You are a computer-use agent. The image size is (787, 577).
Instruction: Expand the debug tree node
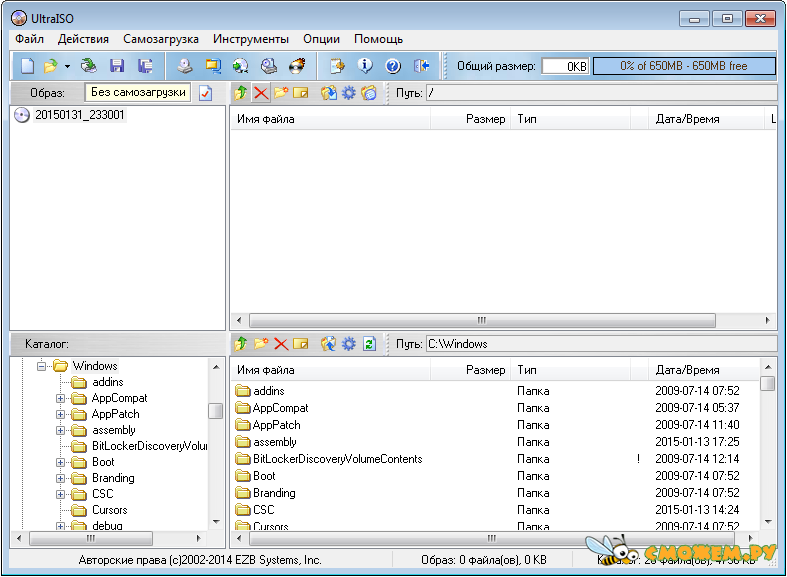pyautogui.click(x=60, y=526)
